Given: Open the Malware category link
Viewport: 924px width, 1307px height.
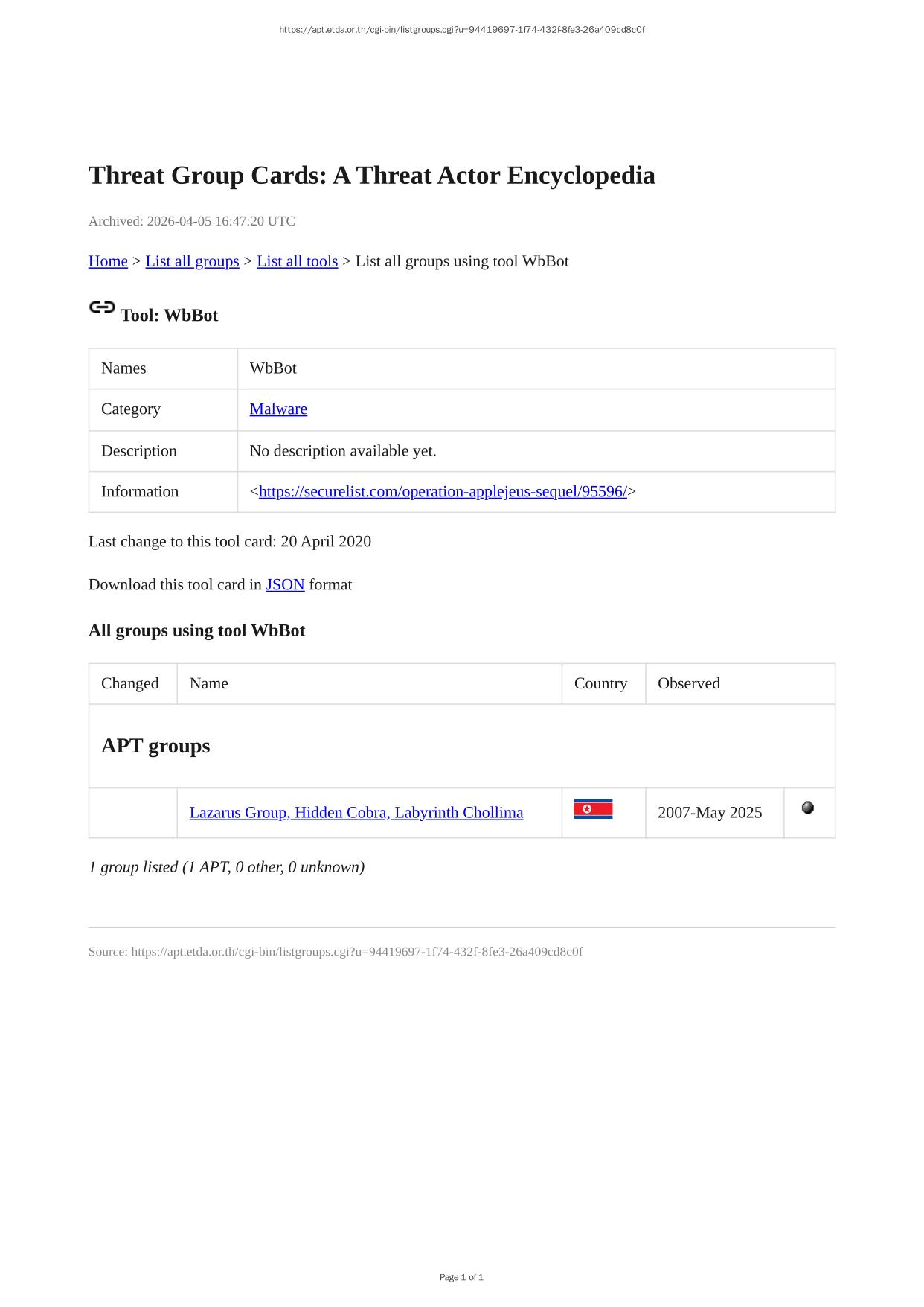Looking at the screenshot, I should click(278, 409).
